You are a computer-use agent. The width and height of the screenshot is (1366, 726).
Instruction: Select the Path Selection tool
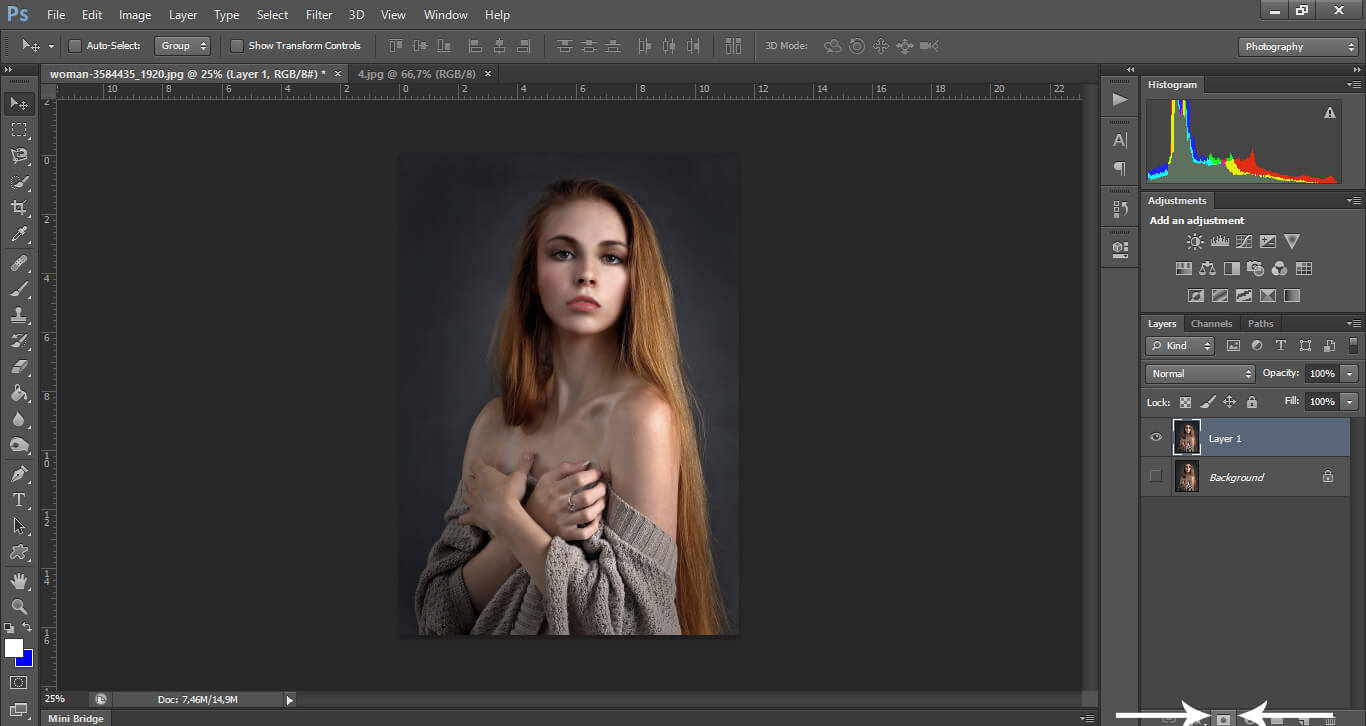pos(19,526)
